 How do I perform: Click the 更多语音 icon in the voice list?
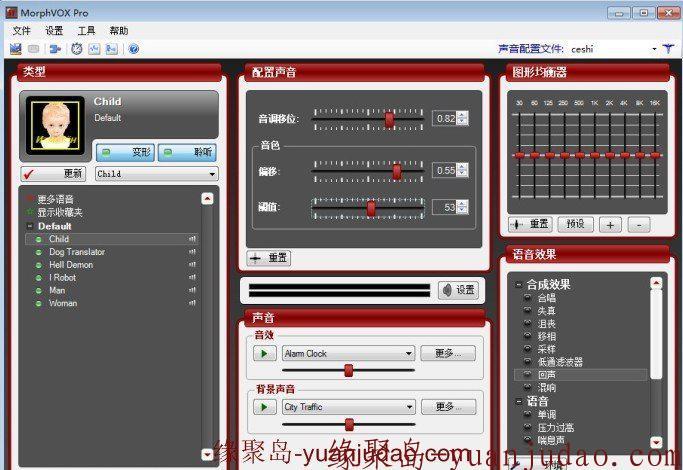click(x=30, y=199)
